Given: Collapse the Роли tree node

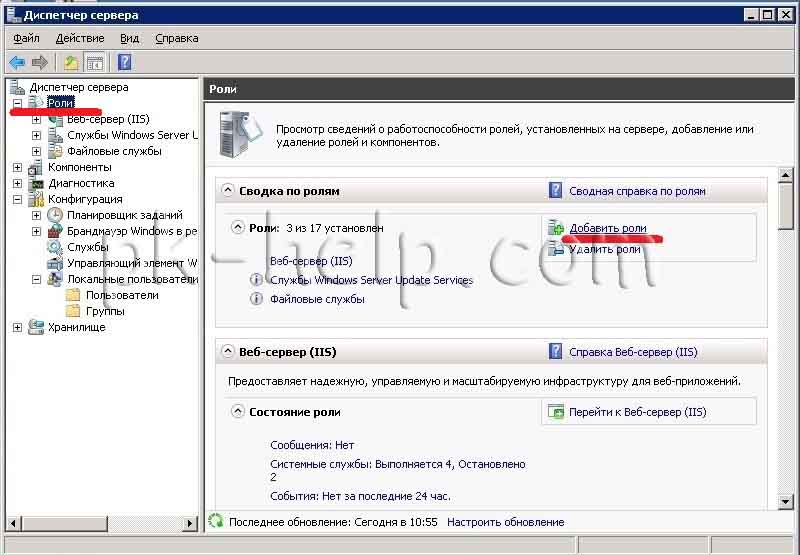Looking at the screenshot, I should coord(17,103).
